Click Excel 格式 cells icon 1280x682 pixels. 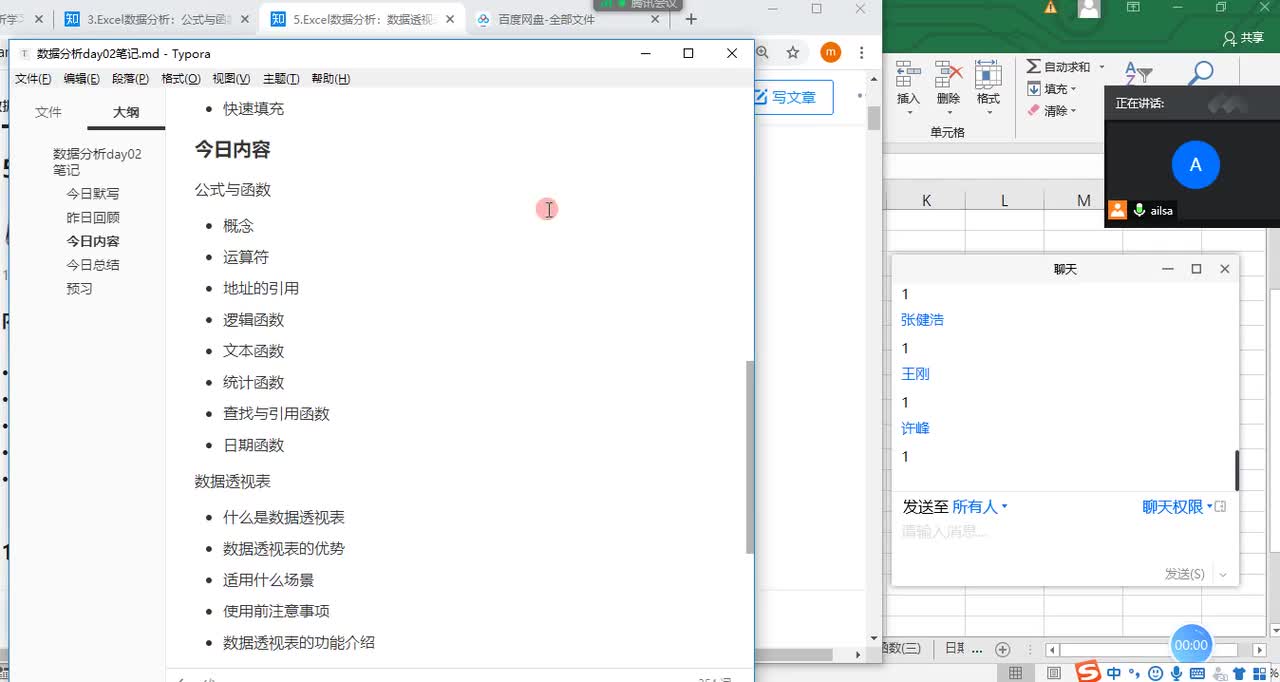click(988, 73)
